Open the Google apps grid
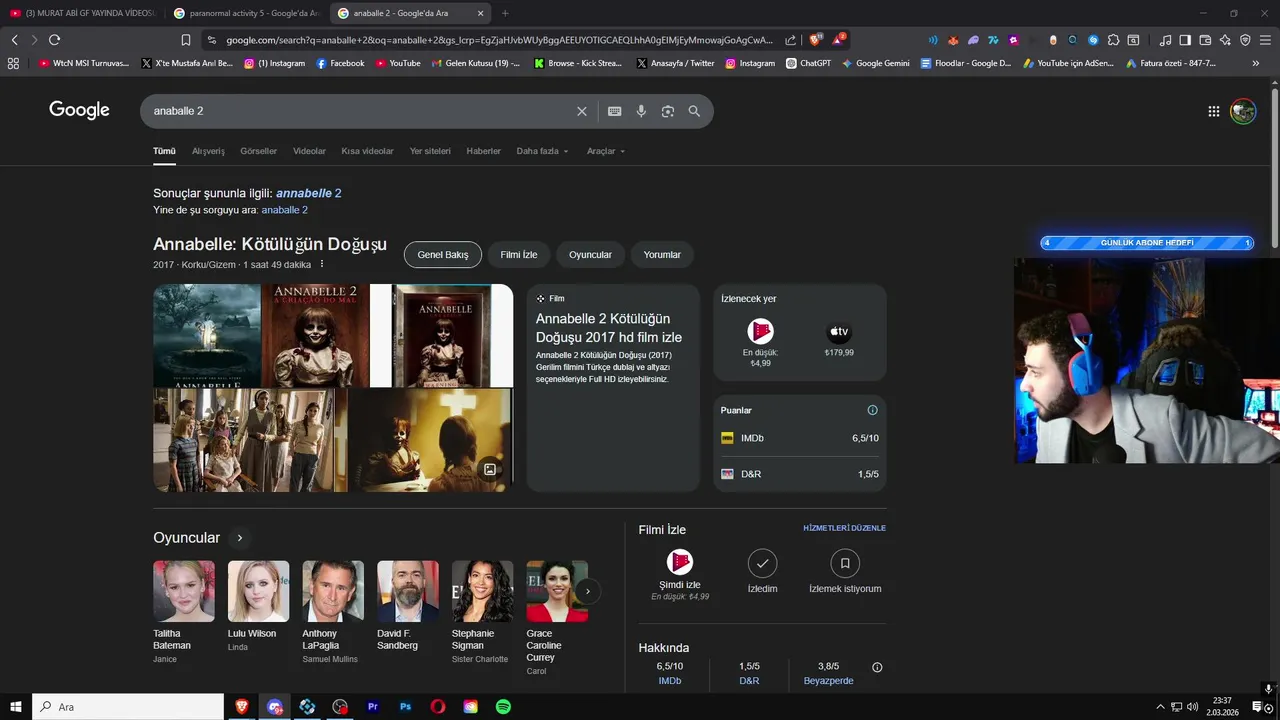1280x720 pixels. (1213, 111)
